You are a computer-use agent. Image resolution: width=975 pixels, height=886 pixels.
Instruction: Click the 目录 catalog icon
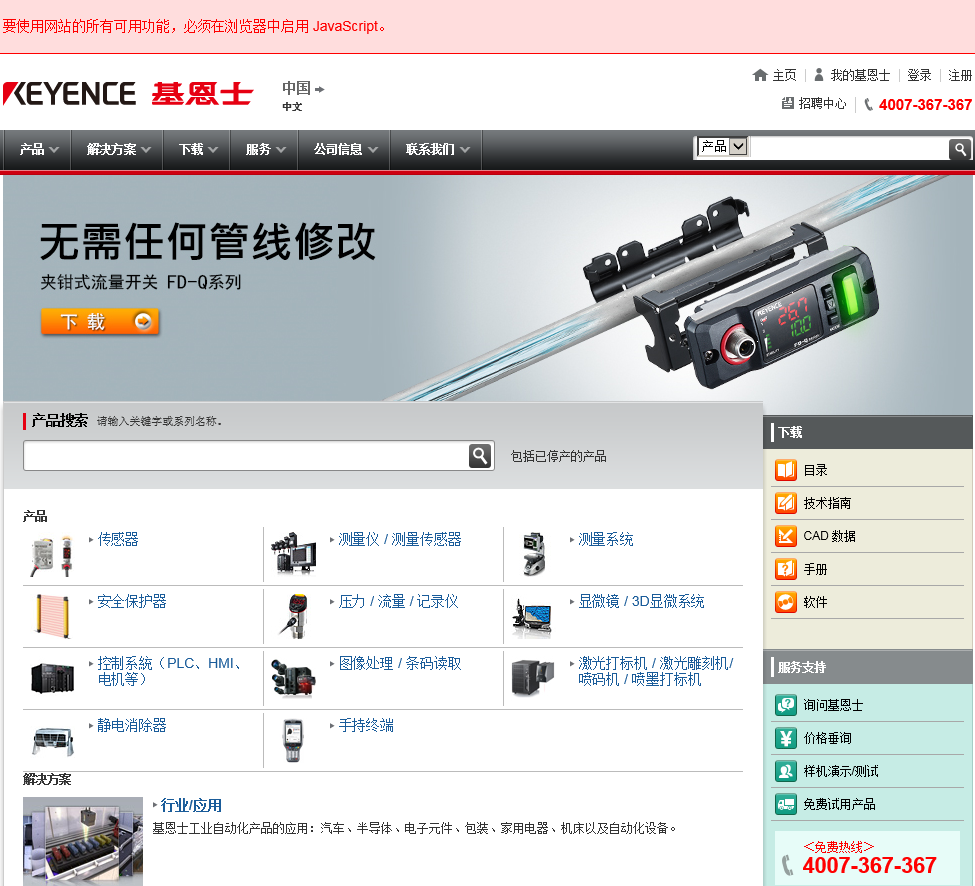click(786, 470)
